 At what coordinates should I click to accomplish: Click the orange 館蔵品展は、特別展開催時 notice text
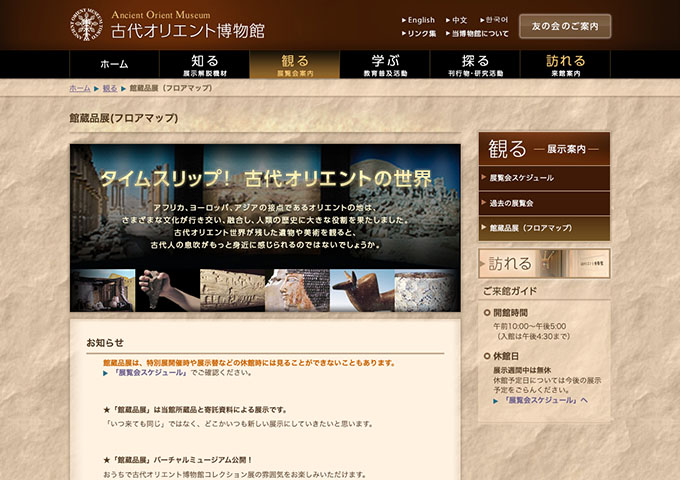click(x=249, y=362)
